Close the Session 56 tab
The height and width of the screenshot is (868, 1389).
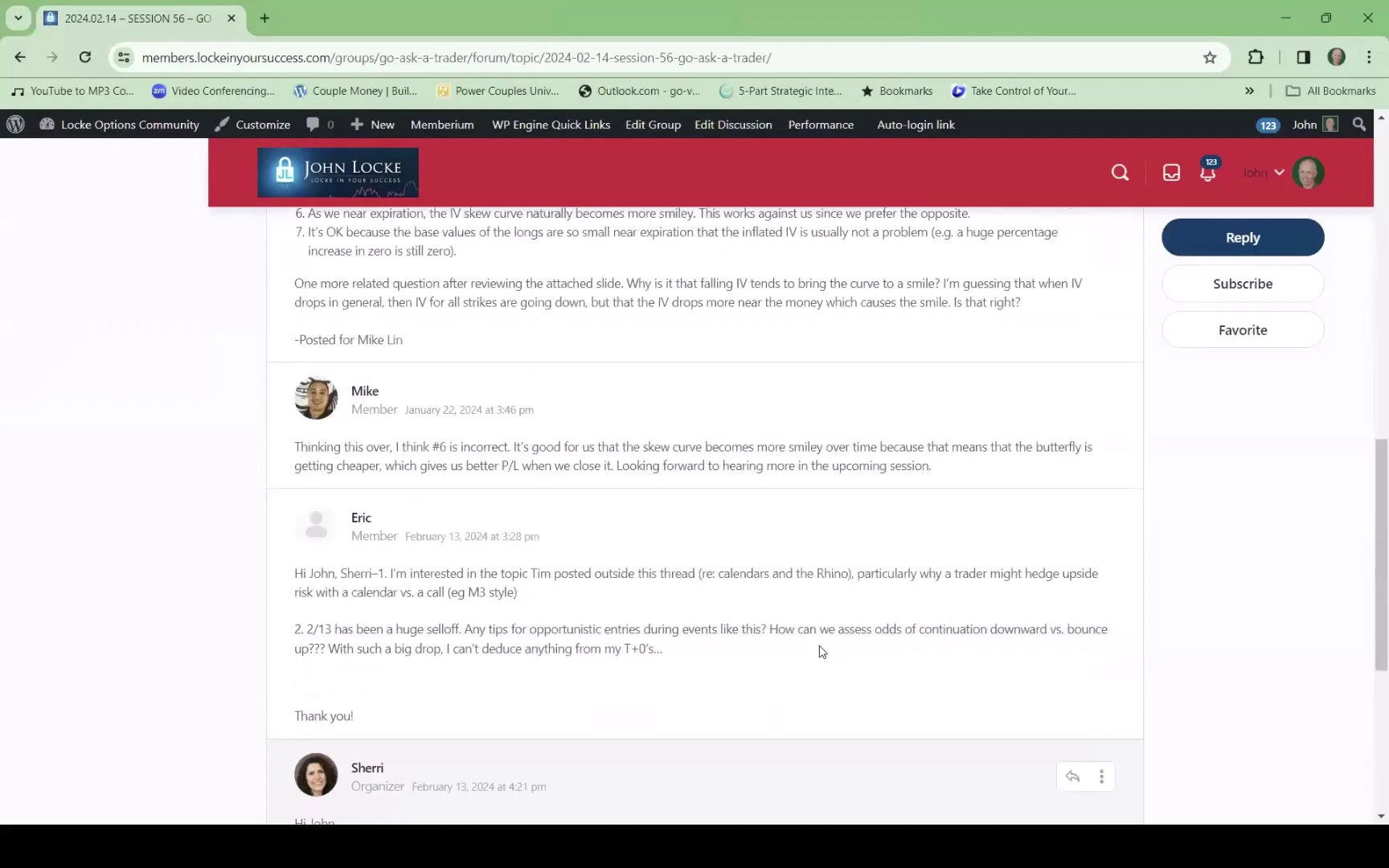coord(231,18)
